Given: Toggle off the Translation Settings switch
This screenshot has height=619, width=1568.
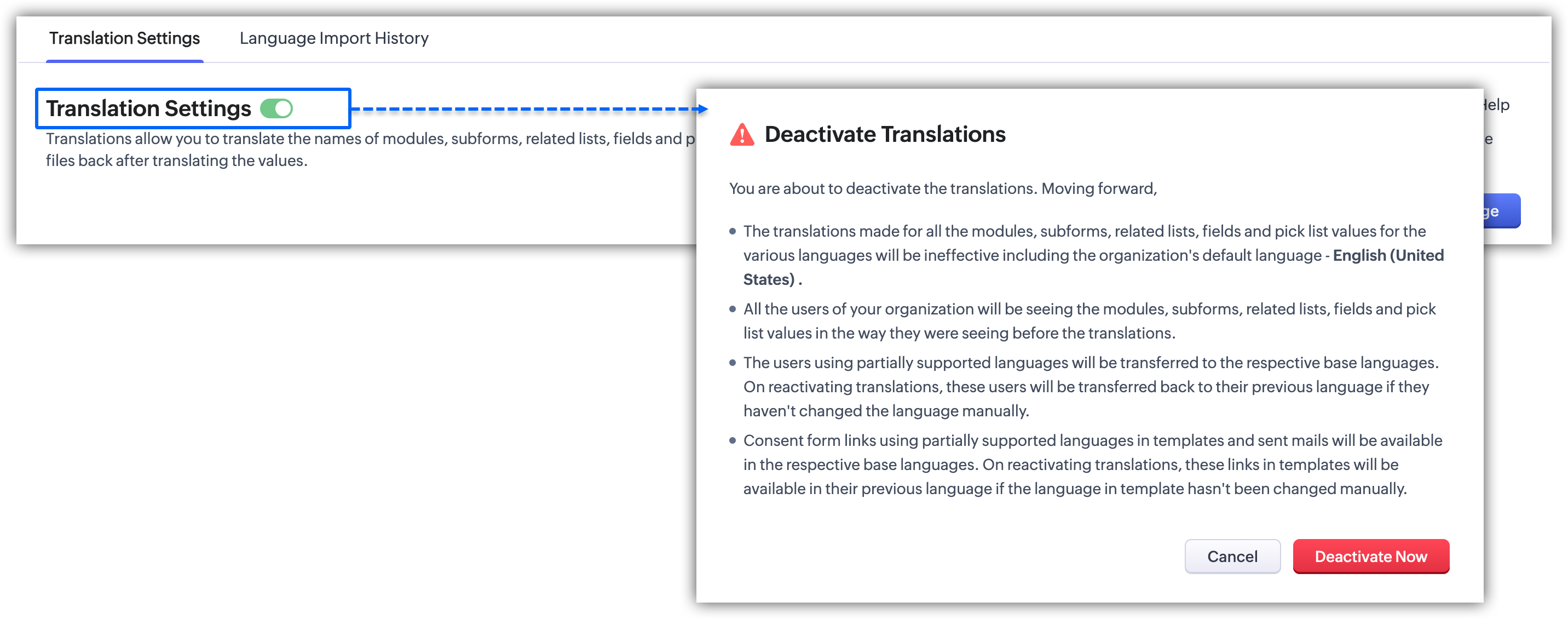Looking at the screenshot, I should point(277,108).
